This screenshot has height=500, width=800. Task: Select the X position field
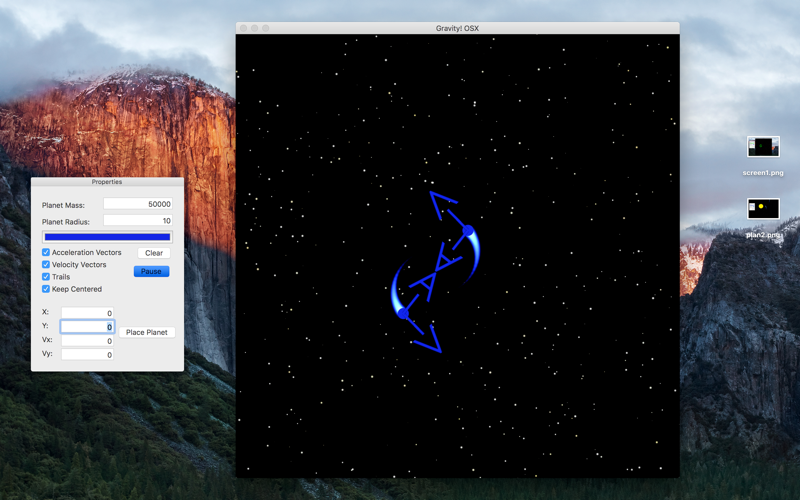(x=87, y=313)
